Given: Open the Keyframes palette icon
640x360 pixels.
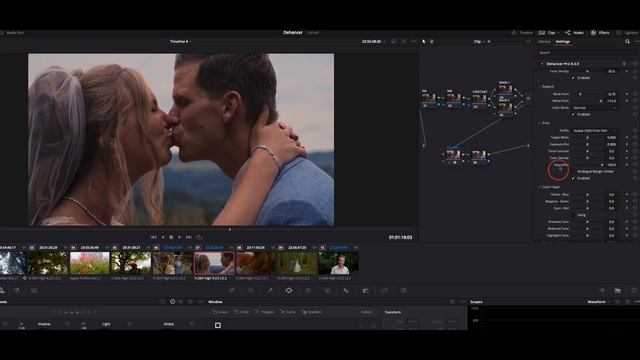Looking at the screenshot, I should 602,291.
